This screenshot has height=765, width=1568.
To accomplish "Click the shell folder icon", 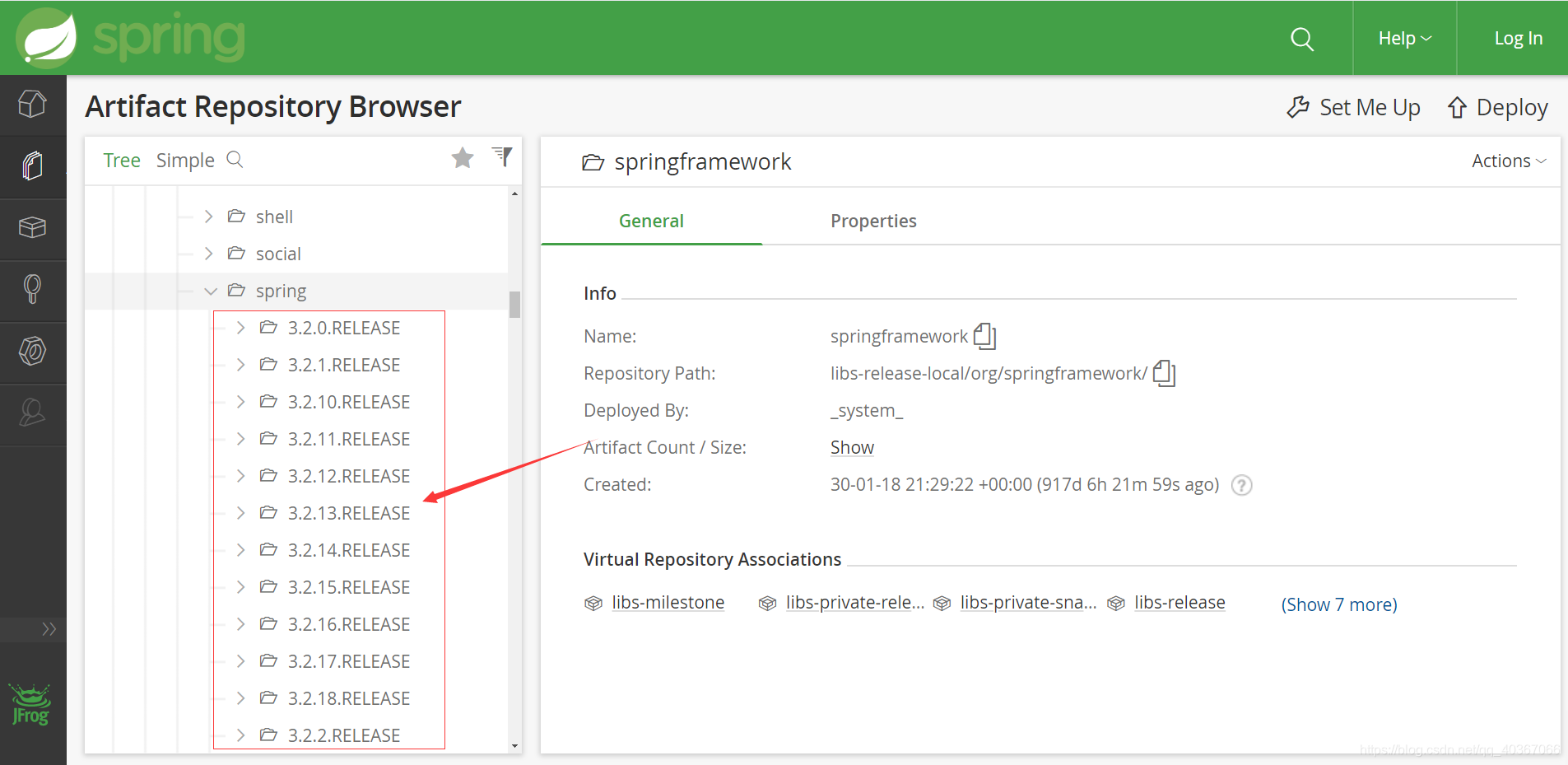I will (x=236, y=216).
